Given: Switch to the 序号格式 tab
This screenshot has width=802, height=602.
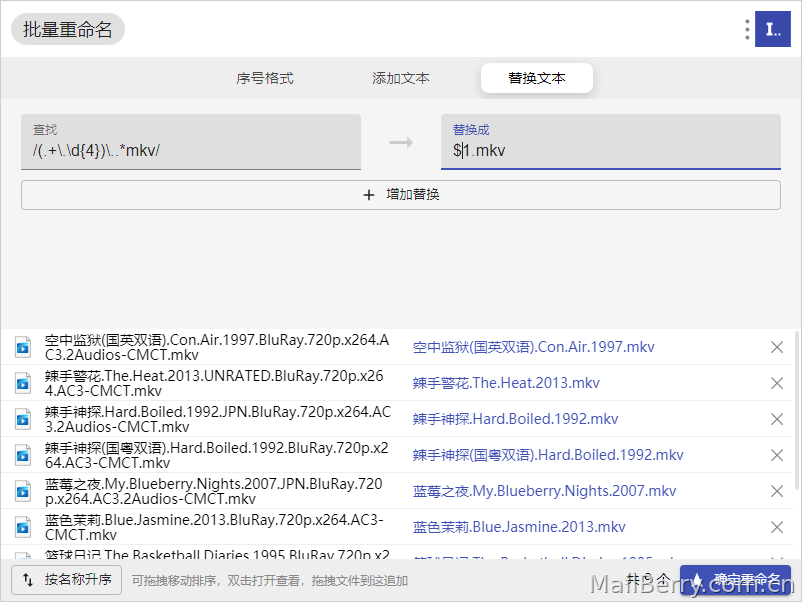Looking at the screenshot, I should point(265,78).
